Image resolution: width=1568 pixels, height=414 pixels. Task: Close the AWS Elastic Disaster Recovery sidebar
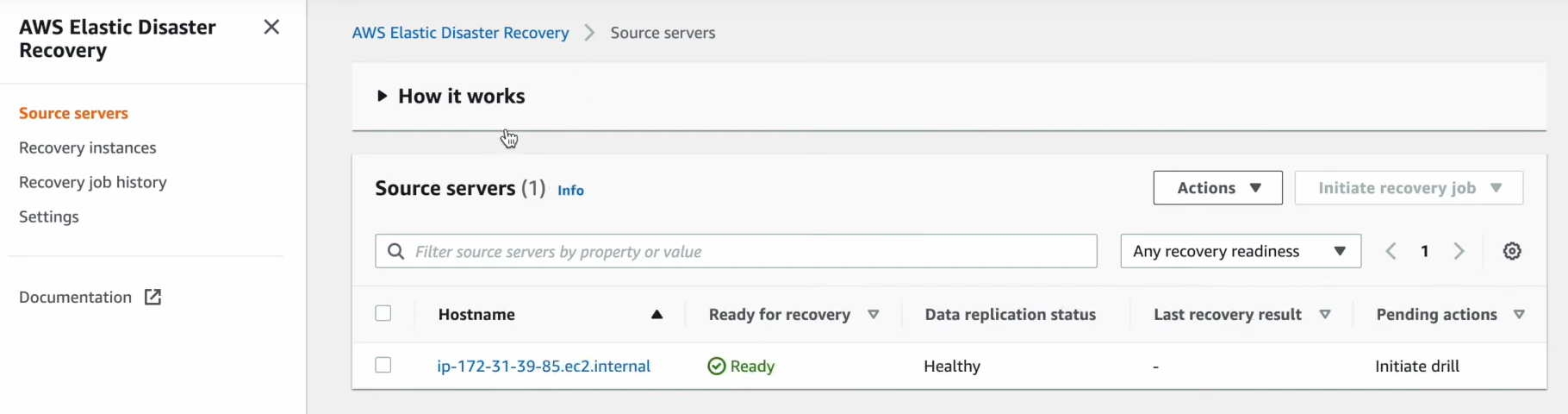tap(271, 27)
